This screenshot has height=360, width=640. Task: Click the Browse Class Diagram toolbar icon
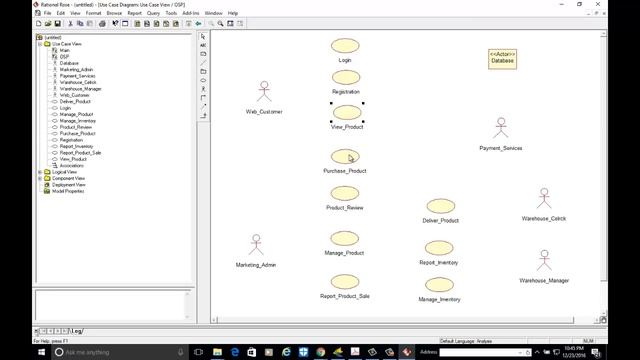click(x=137, y=24)
